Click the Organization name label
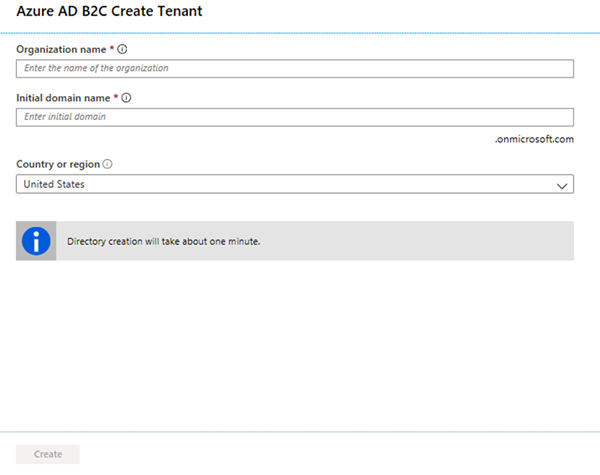This screenshot has height=475, width=600. (x=62, y=48)
